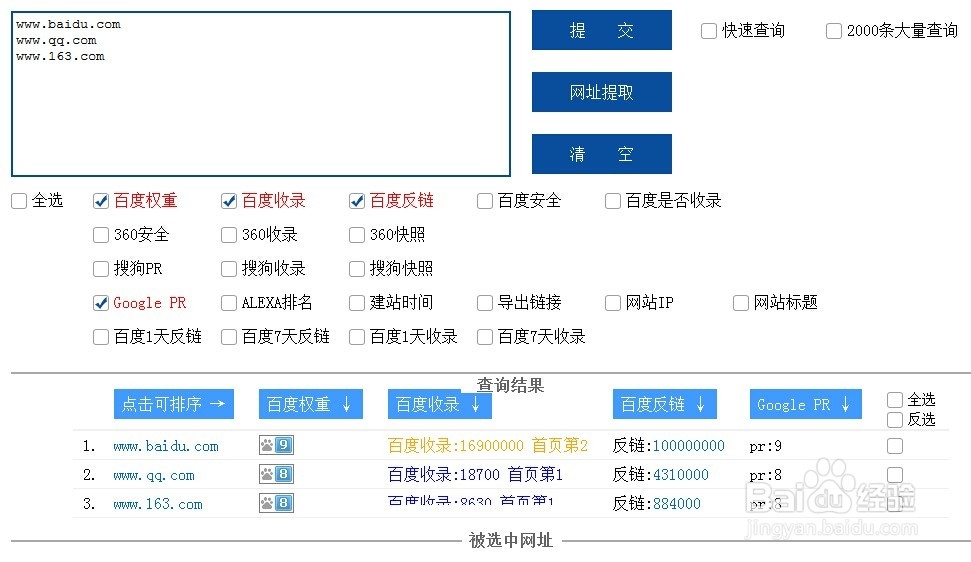Sort results by 百度反链 column
Image resolution: width=971 pixels, height=562 pixels.
pyautogui.click(x=664, y=404)
